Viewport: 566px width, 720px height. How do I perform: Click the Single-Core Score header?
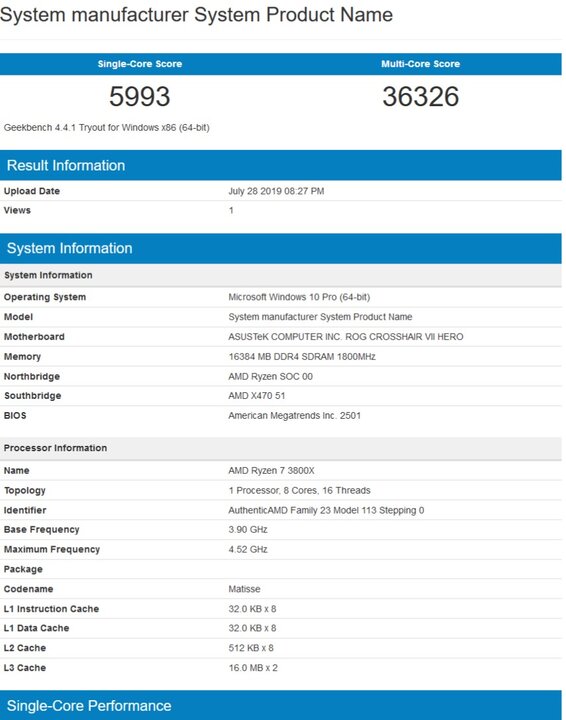point(140,64)
